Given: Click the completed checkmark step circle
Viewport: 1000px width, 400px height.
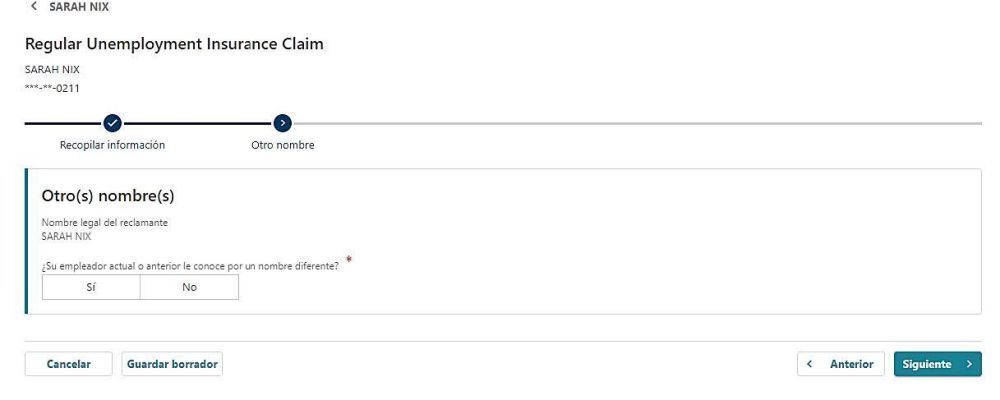Looking at the screenshot, I should pos(112,123).
